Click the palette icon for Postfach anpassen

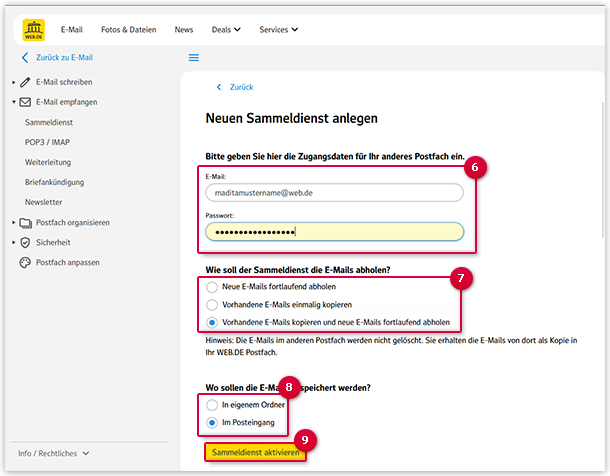25,263
